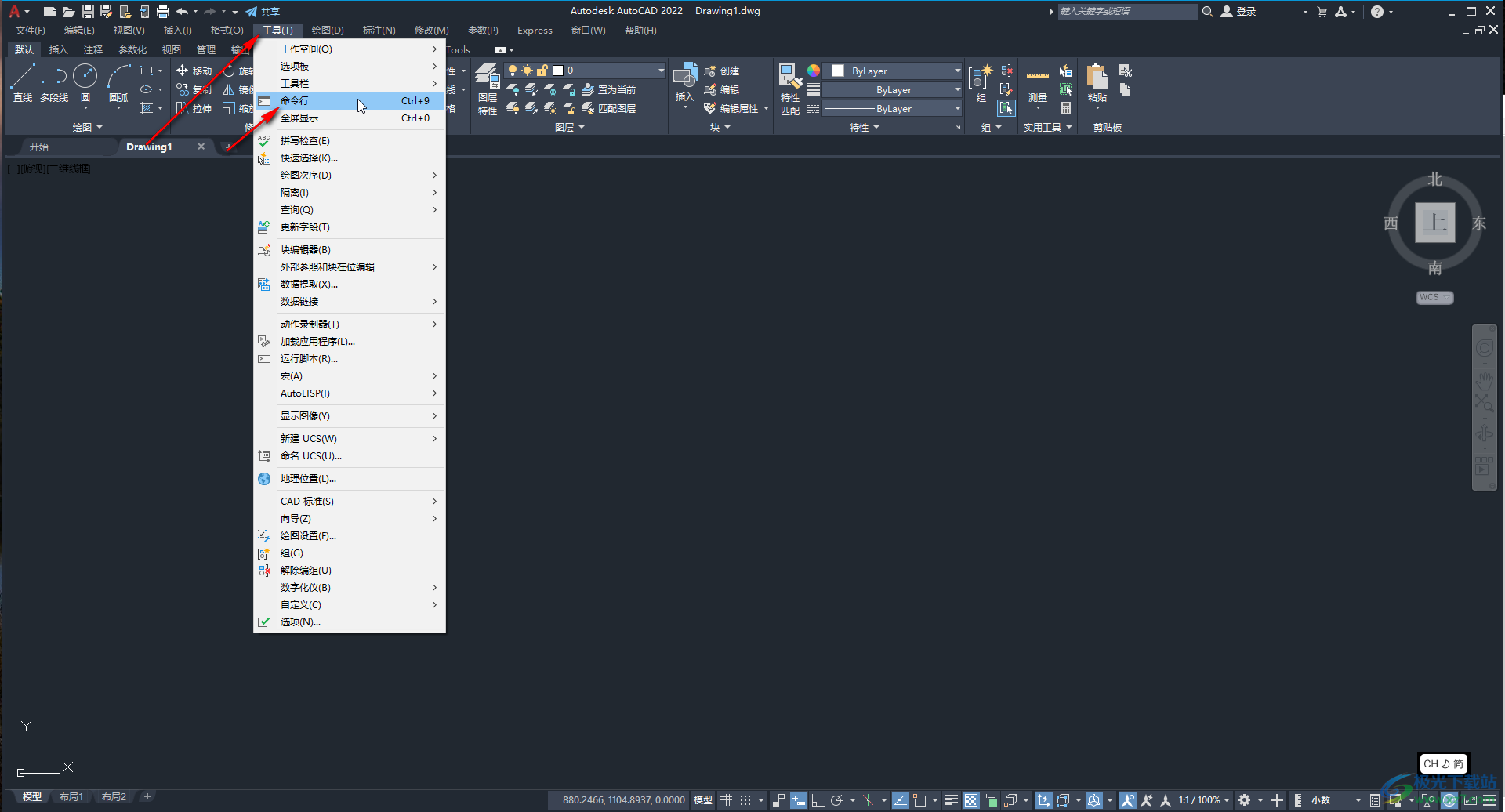1505x812 pixels.
Task: Toggle snap mode dots in the status bar
Action: 745,800
